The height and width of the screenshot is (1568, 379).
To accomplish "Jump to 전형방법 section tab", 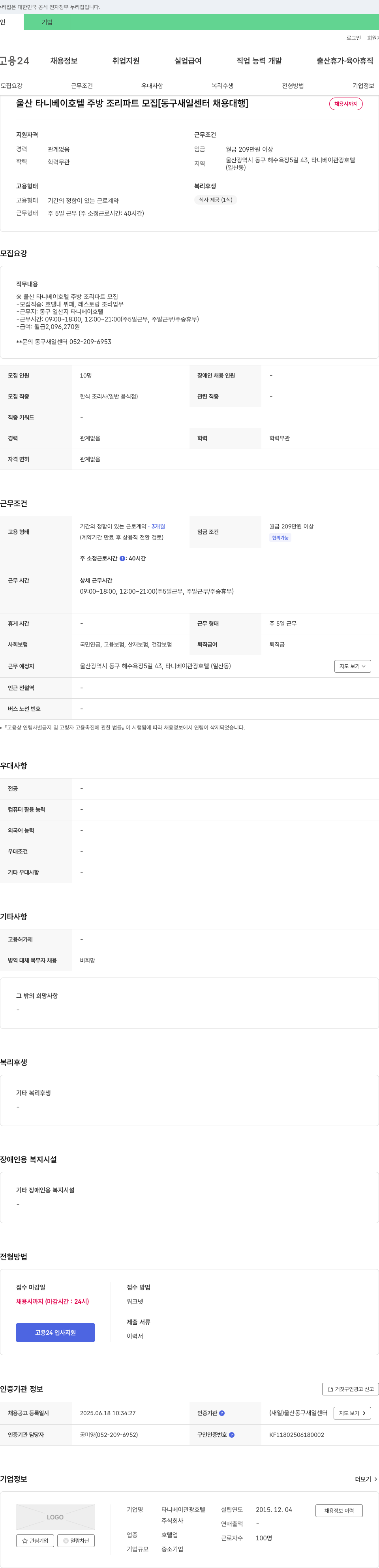I will pos(293,86).
